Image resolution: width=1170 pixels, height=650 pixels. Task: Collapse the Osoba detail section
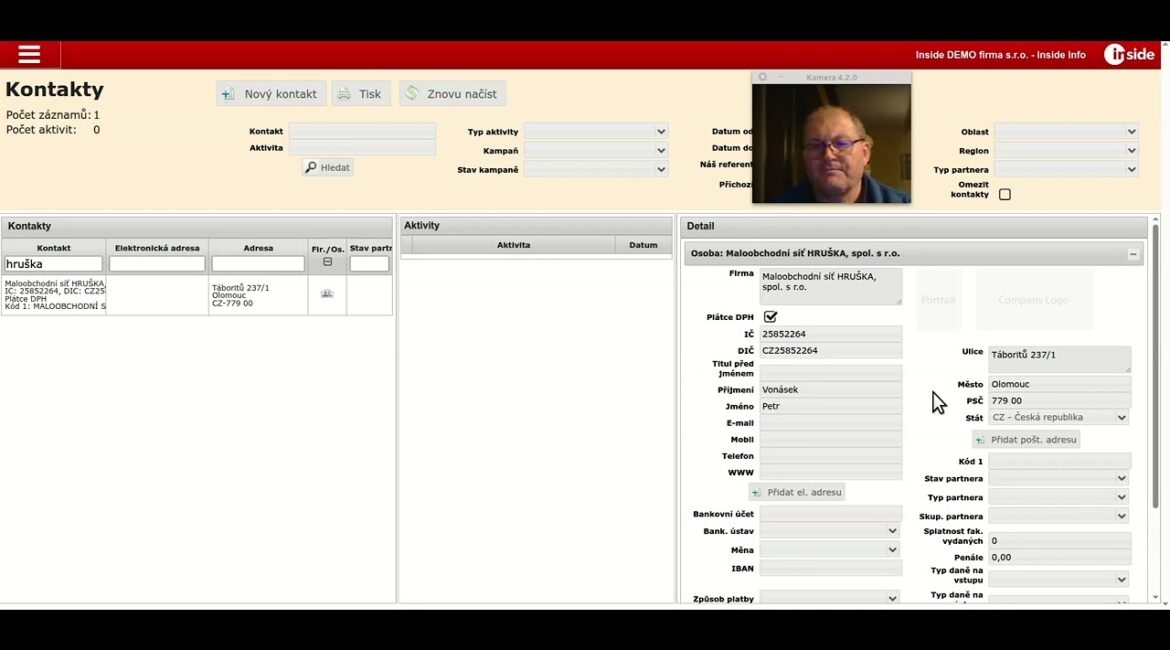(1133, 255)
